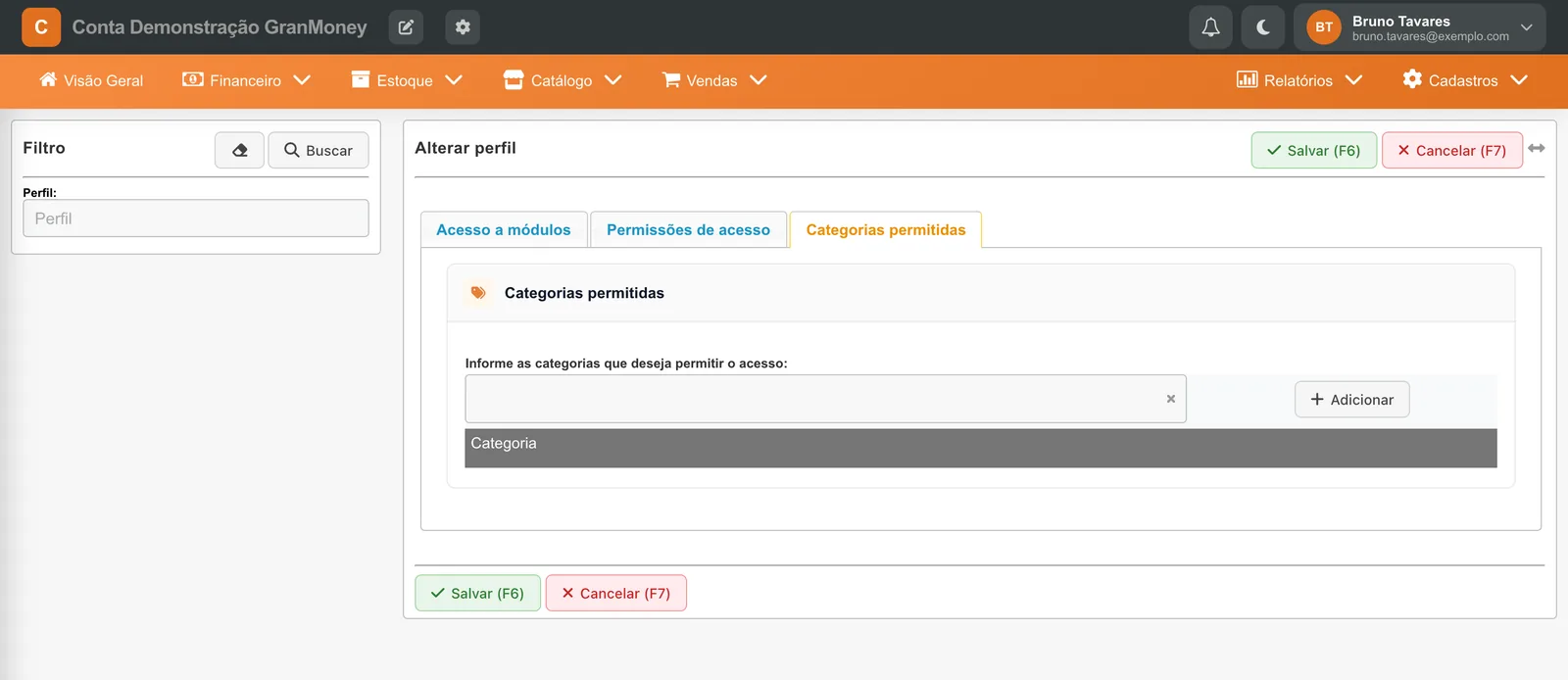
Task: Expand Bruno Tavares user menu chevron
Action: 1526,27
